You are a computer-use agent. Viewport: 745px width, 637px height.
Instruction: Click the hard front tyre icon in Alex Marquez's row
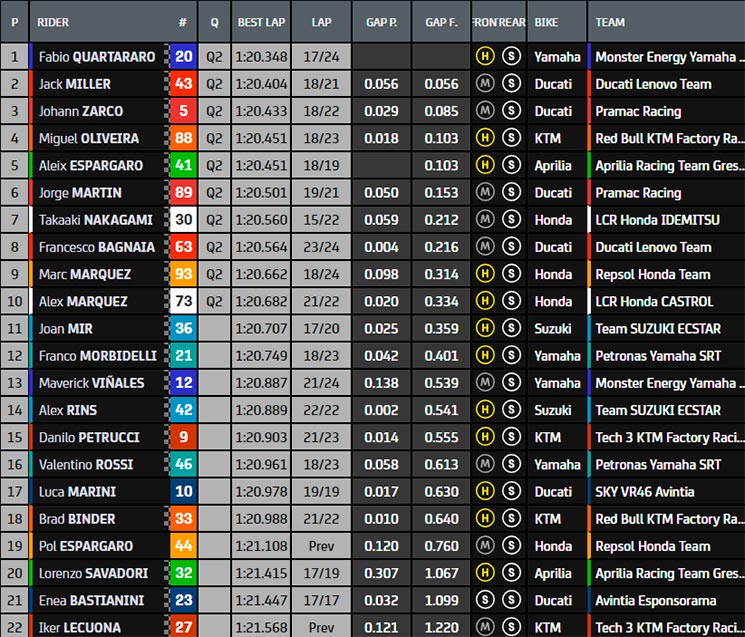(485, 301)
